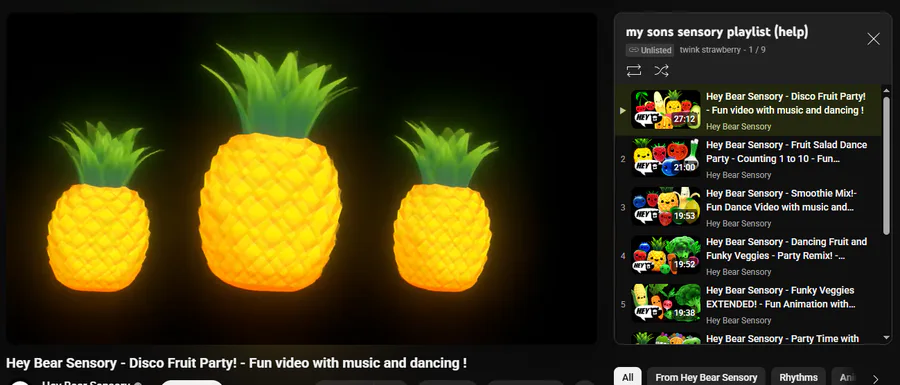This screenshot has height=385, width=900.
Task: Toggle loop playlist icon
Action: [x=634, y=71]
